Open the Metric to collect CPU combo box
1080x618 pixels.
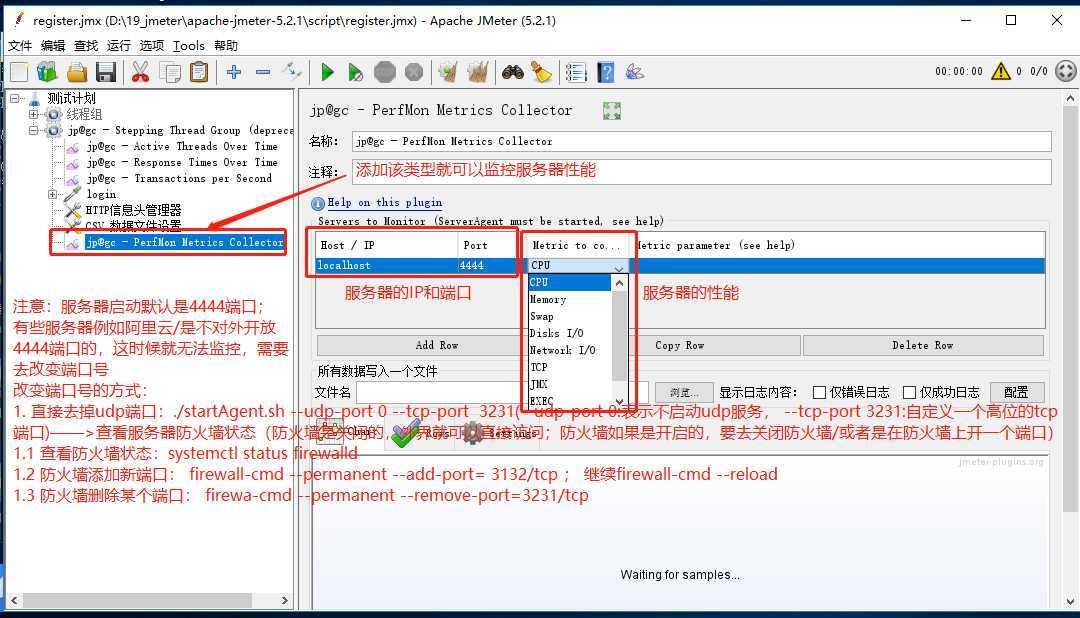pyautogui.click(x=577, y=265)
